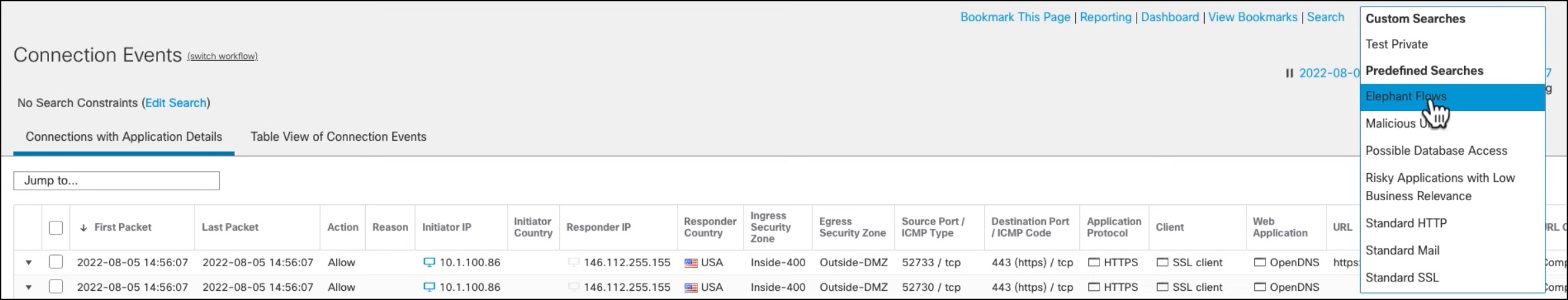This screenshot has width=1568, height=300.
Task: Click the sort arrow on First Packet column
Action: point(83,227)
